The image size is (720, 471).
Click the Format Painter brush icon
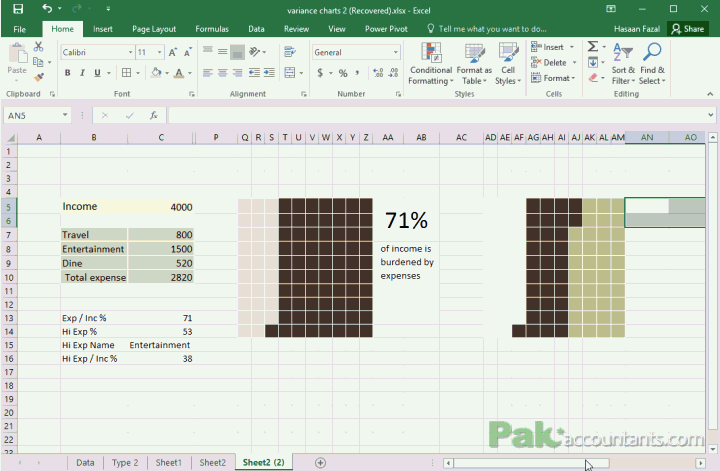(x=39, y=77)
